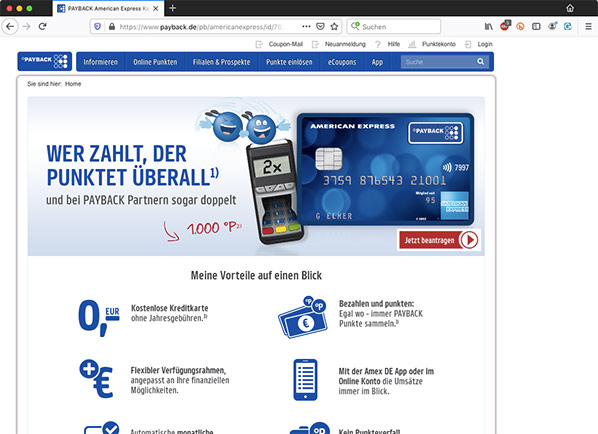The image size is (598, 434).
Task: Click the American Express card image
Action: (x=385, y=169)
